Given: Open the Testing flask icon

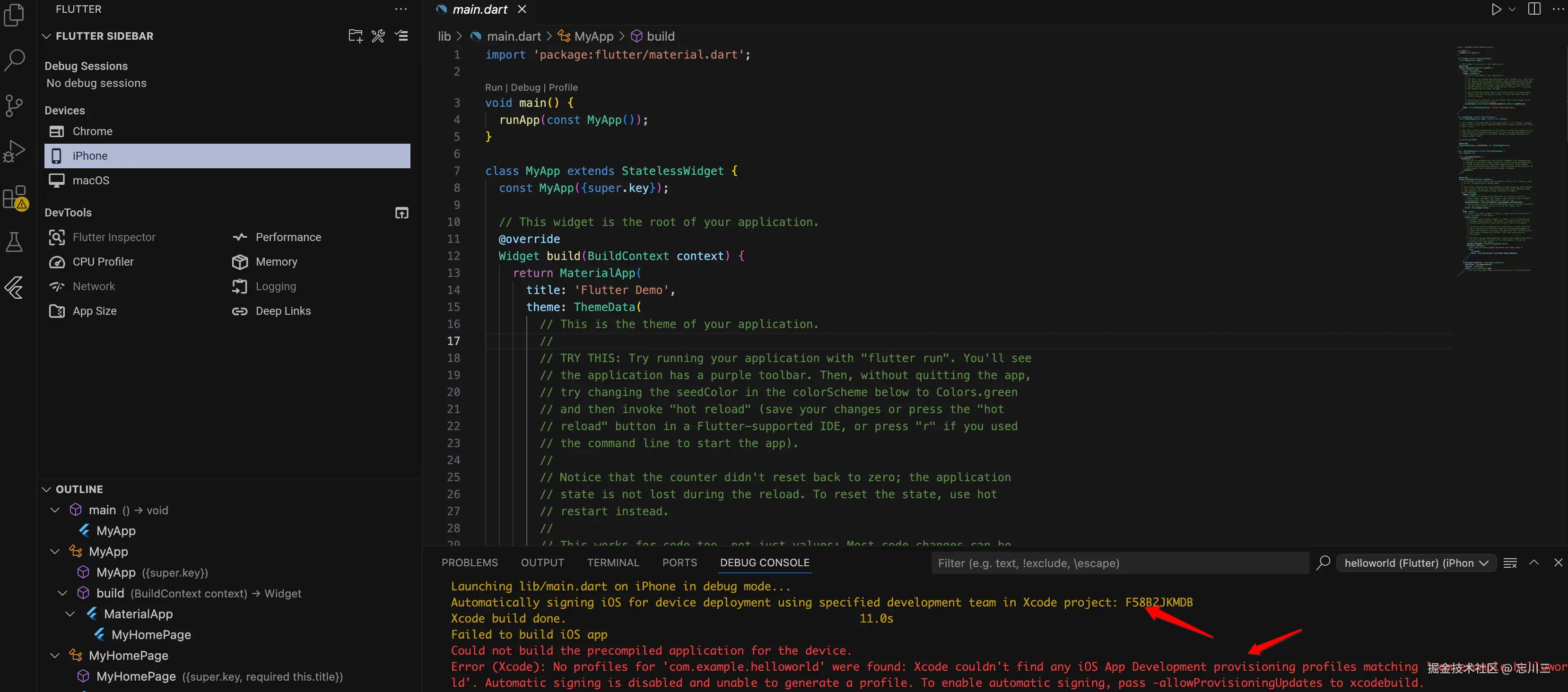Looking at the screenshot, I should 14,242.
